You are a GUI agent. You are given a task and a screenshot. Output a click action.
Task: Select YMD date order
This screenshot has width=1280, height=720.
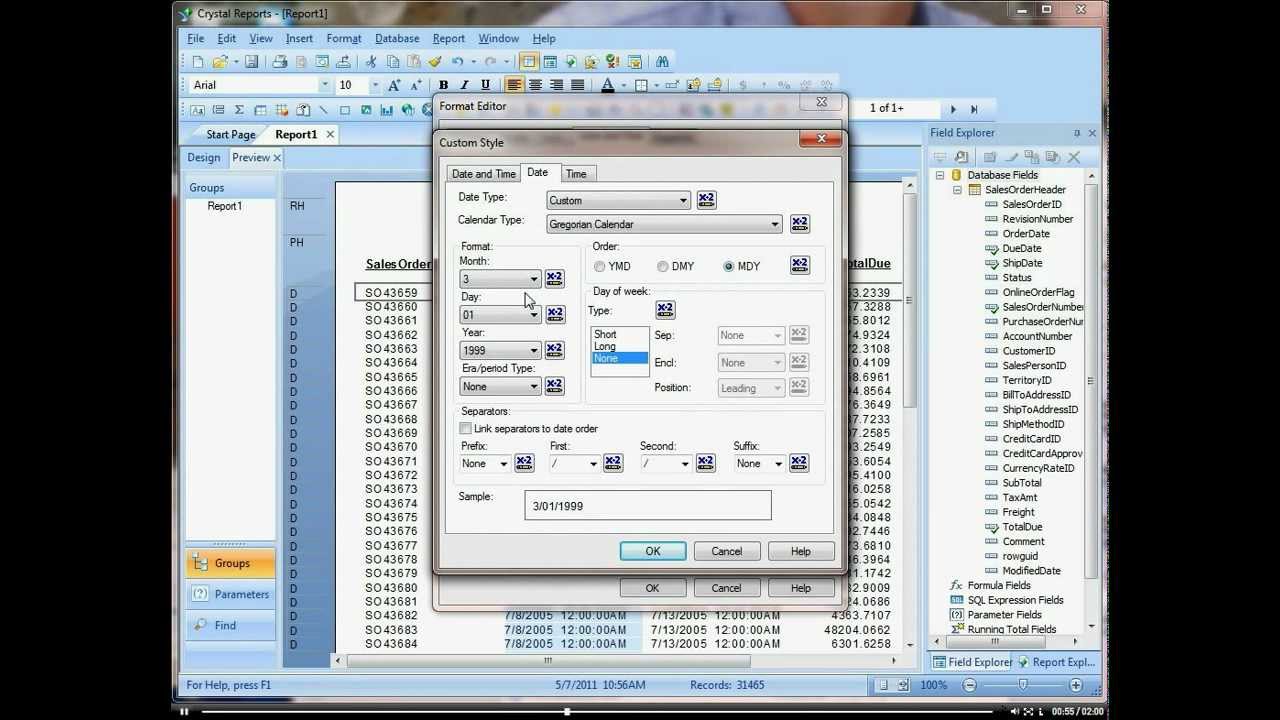pos(600,267)
